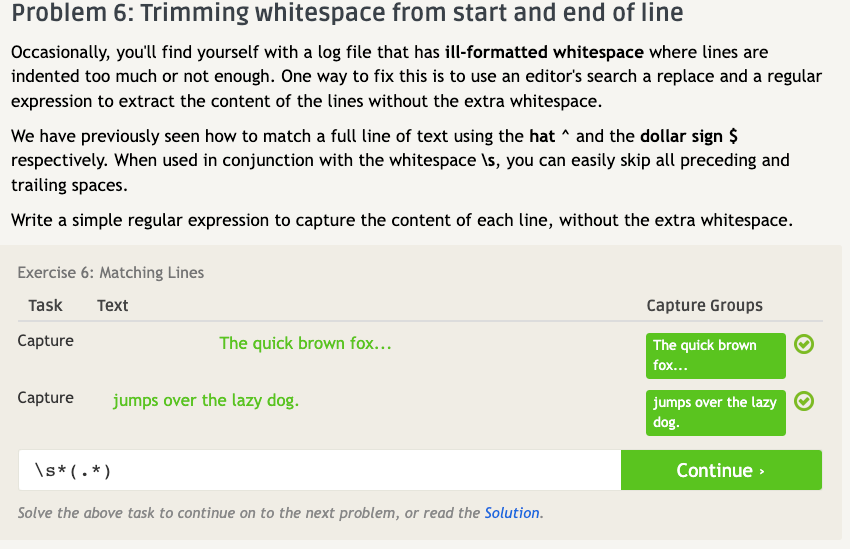Click the Capture label in the first row
Screen dimensions: 850x549
pyautogui.click(x=45, y=341)
